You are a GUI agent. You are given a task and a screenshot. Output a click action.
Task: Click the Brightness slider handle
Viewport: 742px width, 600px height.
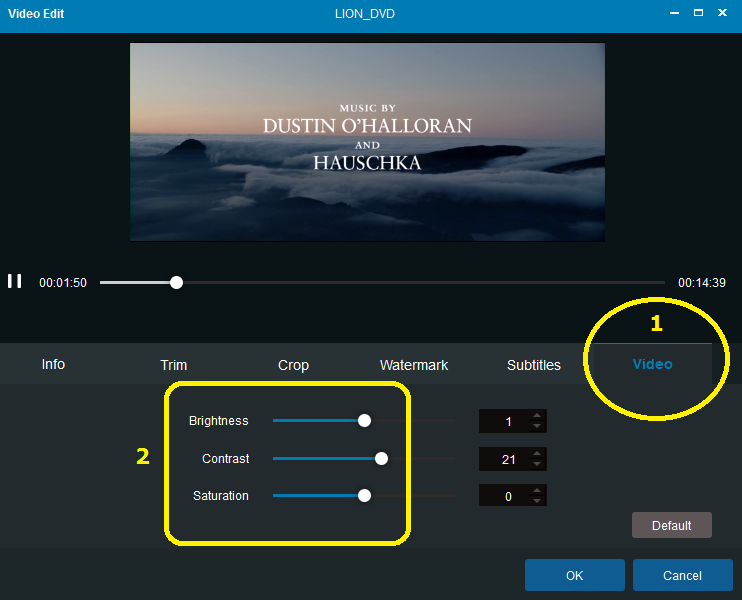(x=364, y=421)
